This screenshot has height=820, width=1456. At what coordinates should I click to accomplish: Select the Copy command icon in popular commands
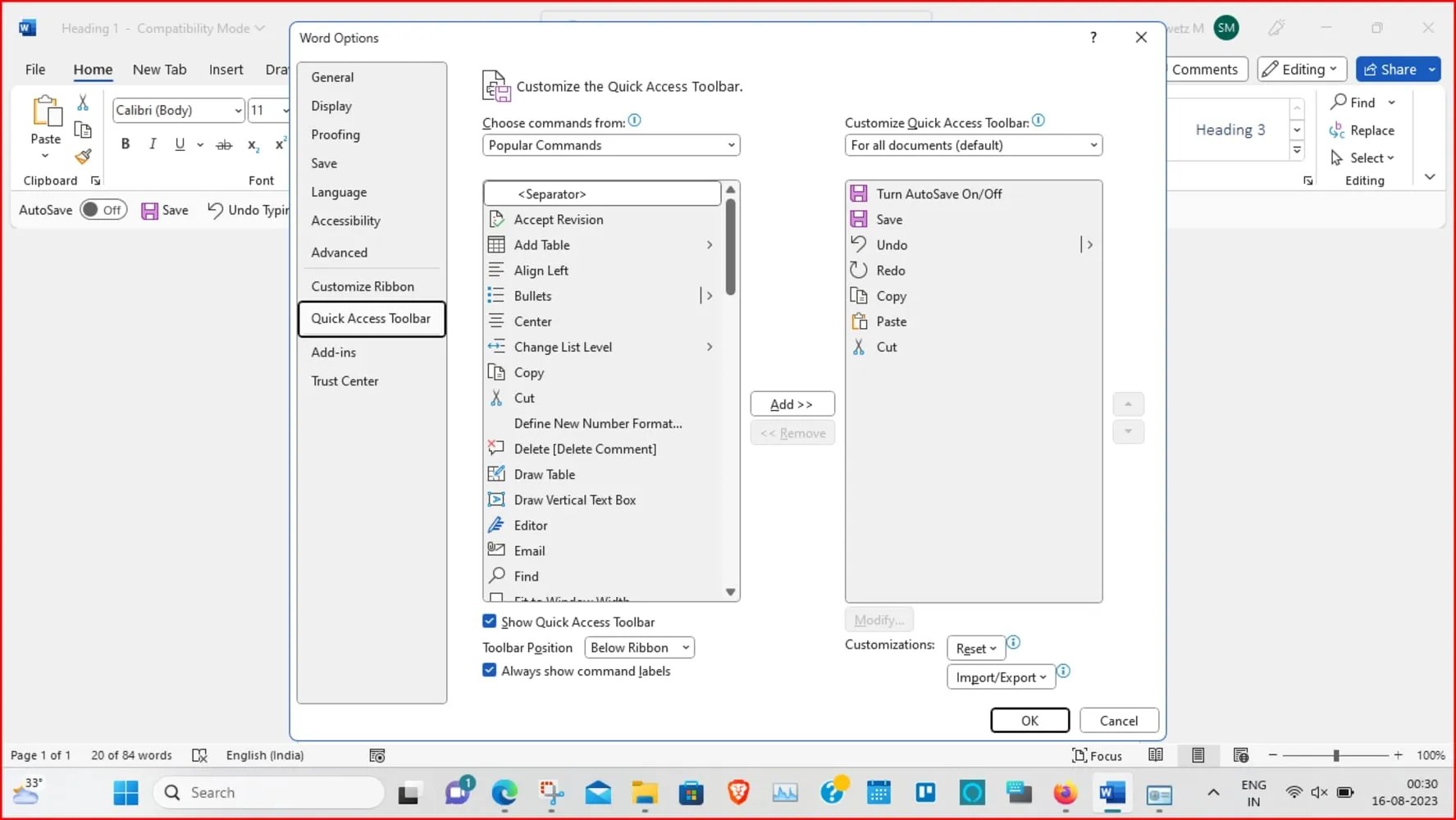click(496, 372)
